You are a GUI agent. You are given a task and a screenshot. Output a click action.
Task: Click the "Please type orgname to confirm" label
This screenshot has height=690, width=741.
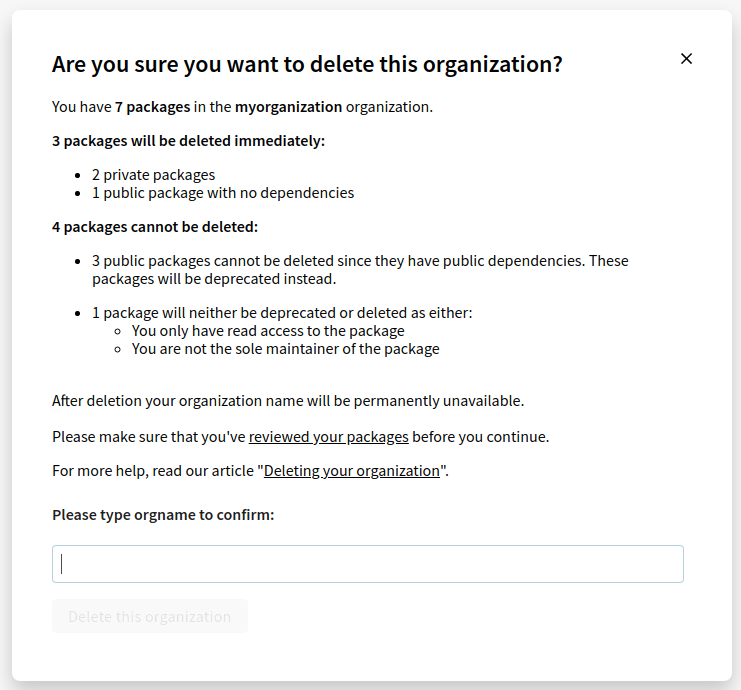pyautogui.click(x=163, y=515)
